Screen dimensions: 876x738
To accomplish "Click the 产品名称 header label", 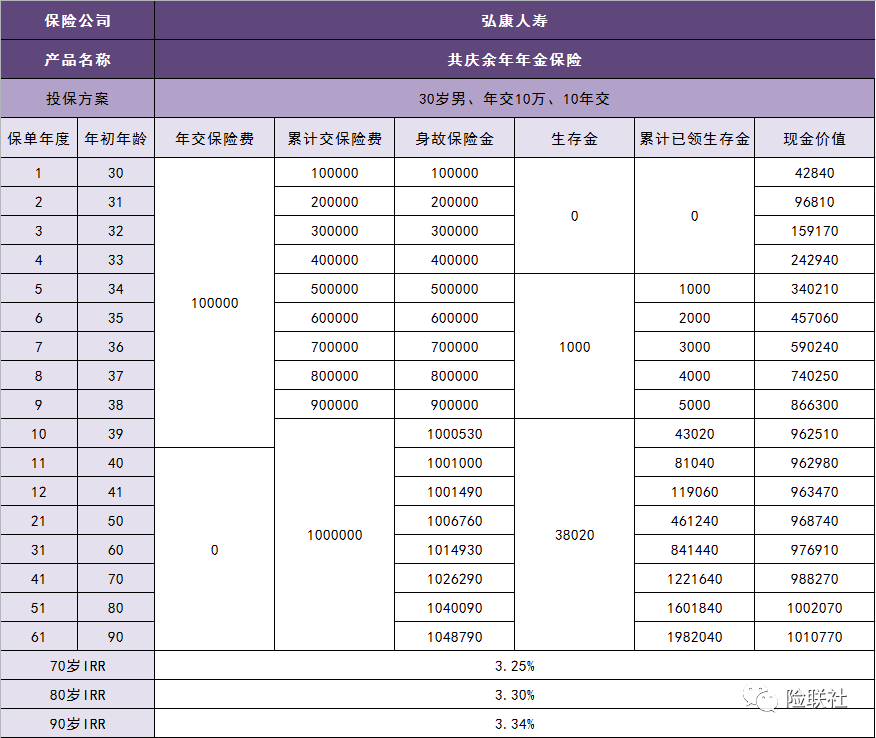I will pyautogui.click(x=78, y=60).
